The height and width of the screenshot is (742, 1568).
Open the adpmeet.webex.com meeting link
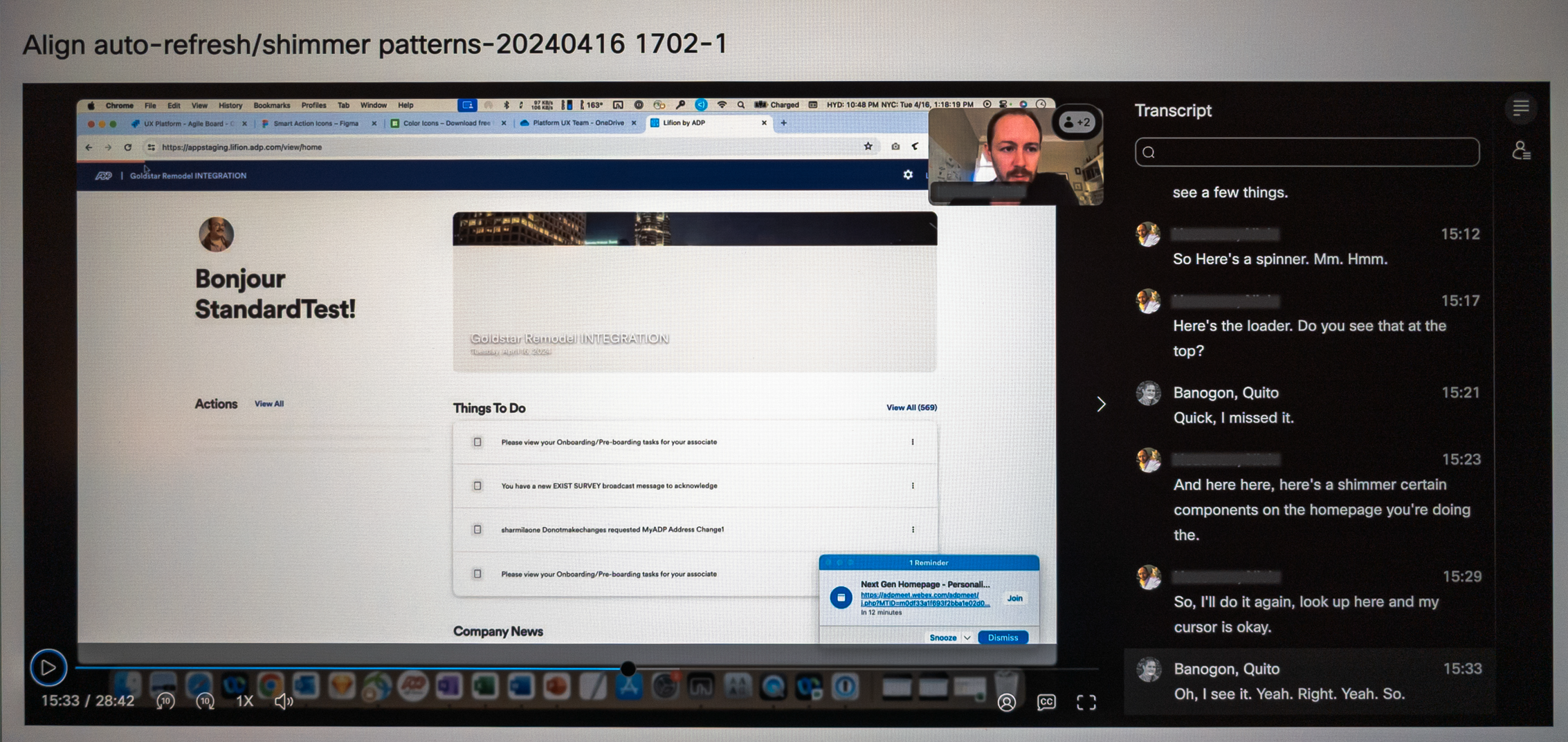924,599
